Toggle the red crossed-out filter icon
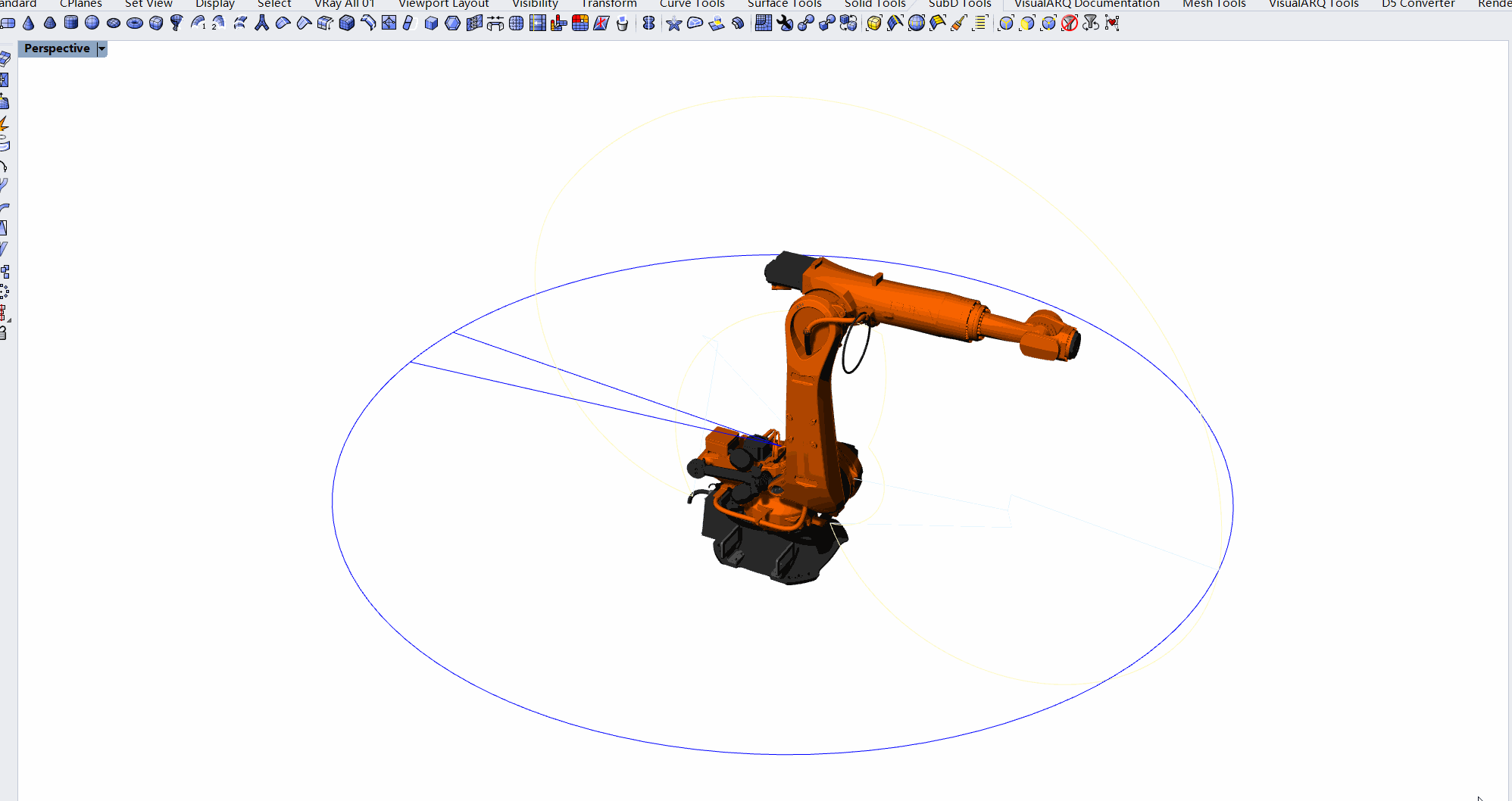The height and width of the screenshot is (801, 1512). 1070,23
